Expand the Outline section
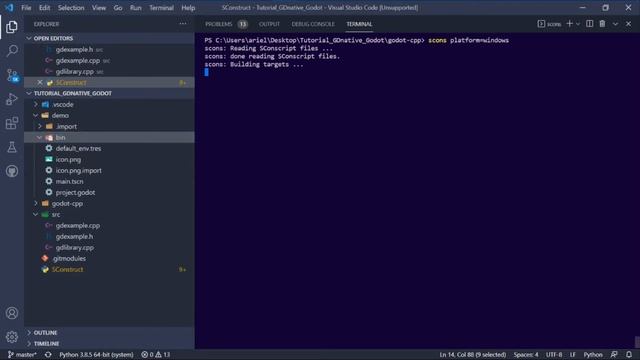 (x=109, y=333)
